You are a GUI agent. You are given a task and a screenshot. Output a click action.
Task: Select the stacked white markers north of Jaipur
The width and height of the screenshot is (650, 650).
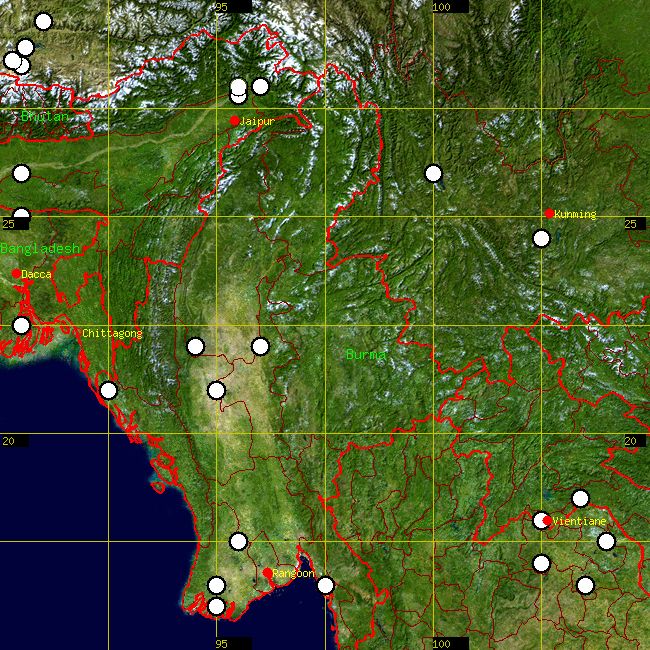238,91
